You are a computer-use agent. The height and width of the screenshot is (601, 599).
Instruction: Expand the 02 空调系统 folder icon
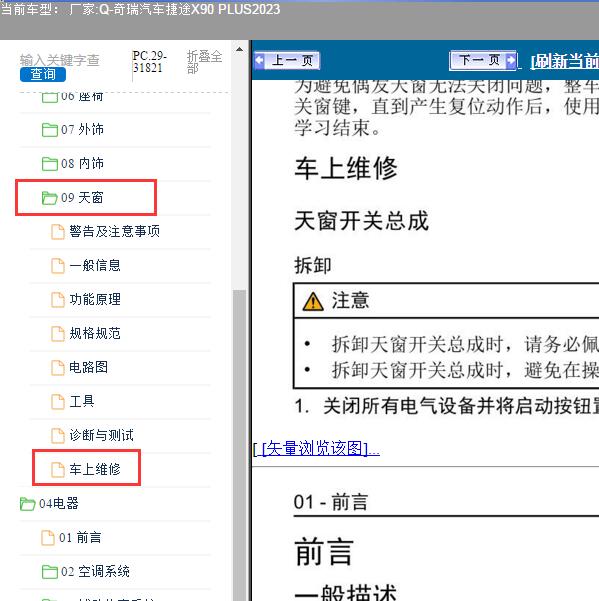click(x=49, y=572)
